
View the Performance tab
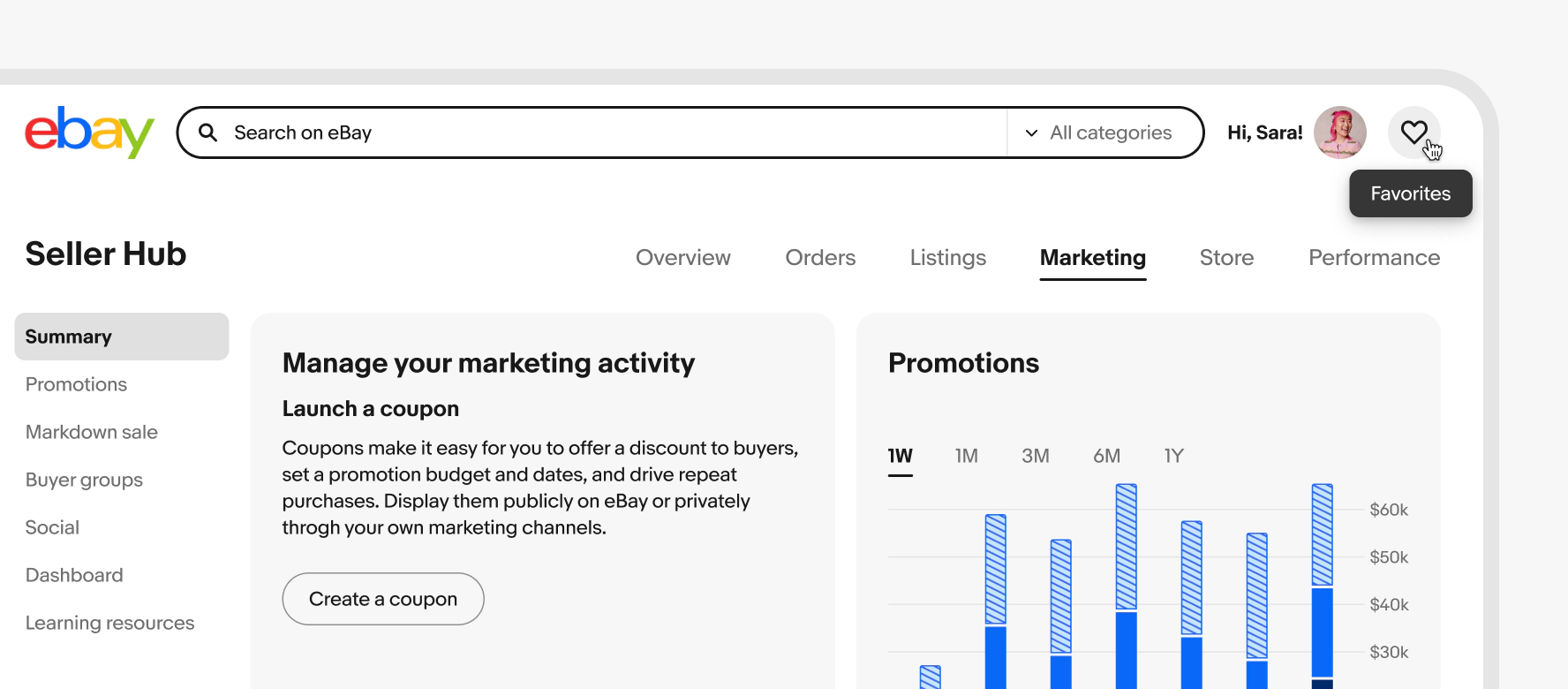1375,257
